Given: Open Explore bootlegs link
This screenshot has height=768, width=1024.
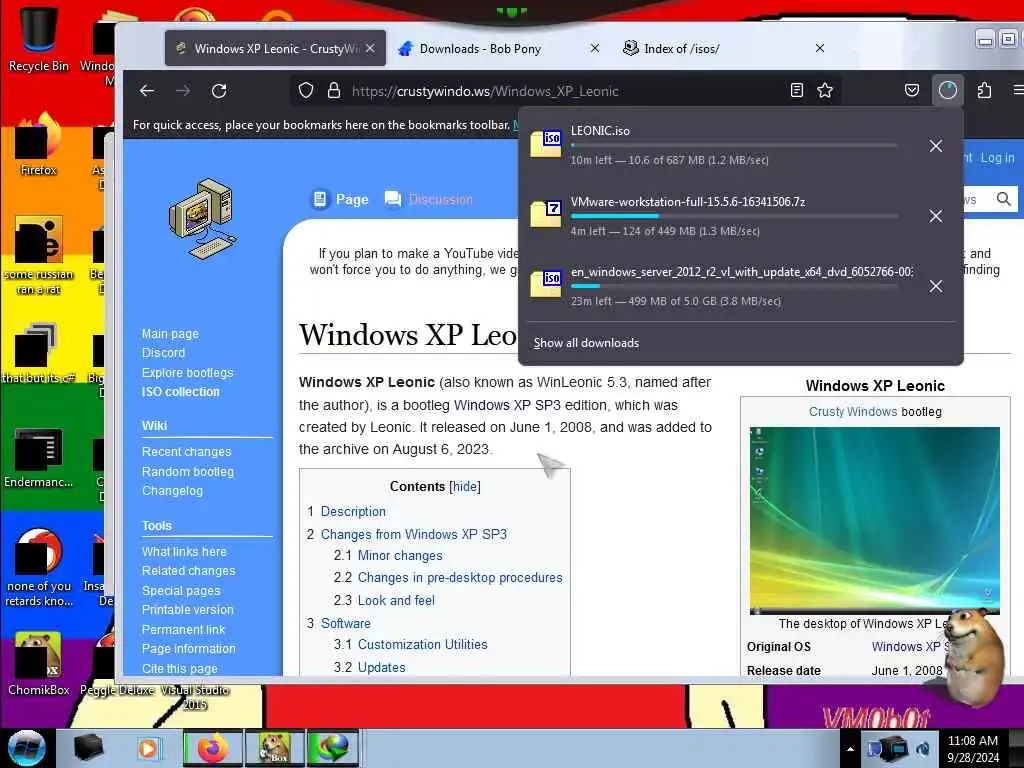Looking at the screenshot, I should [187, 372].
